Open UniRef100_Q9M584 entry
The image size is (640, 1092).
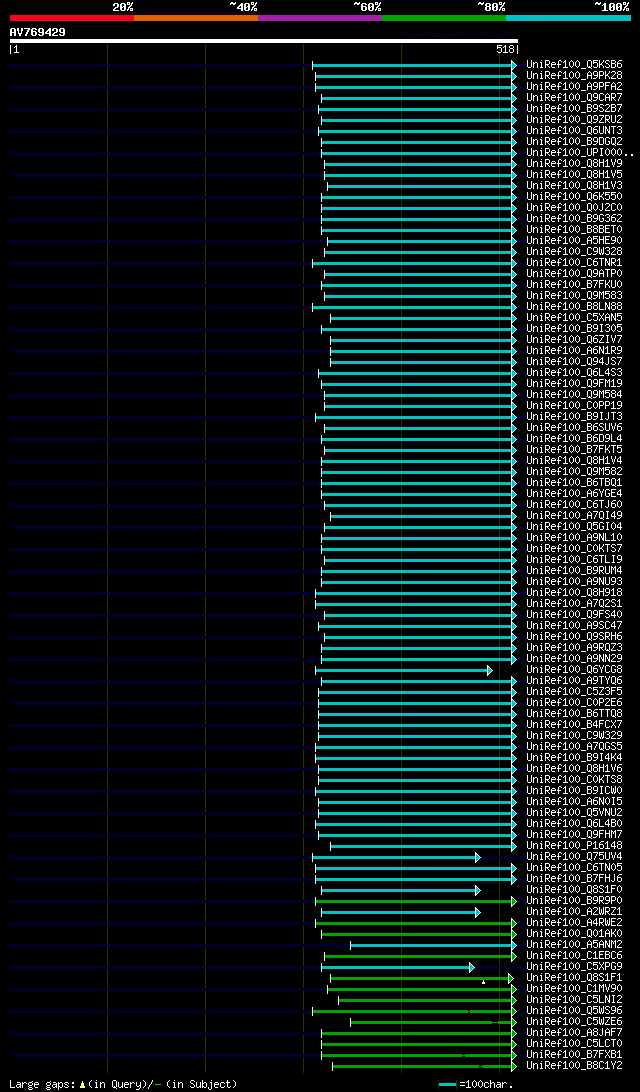coord(575,394)
